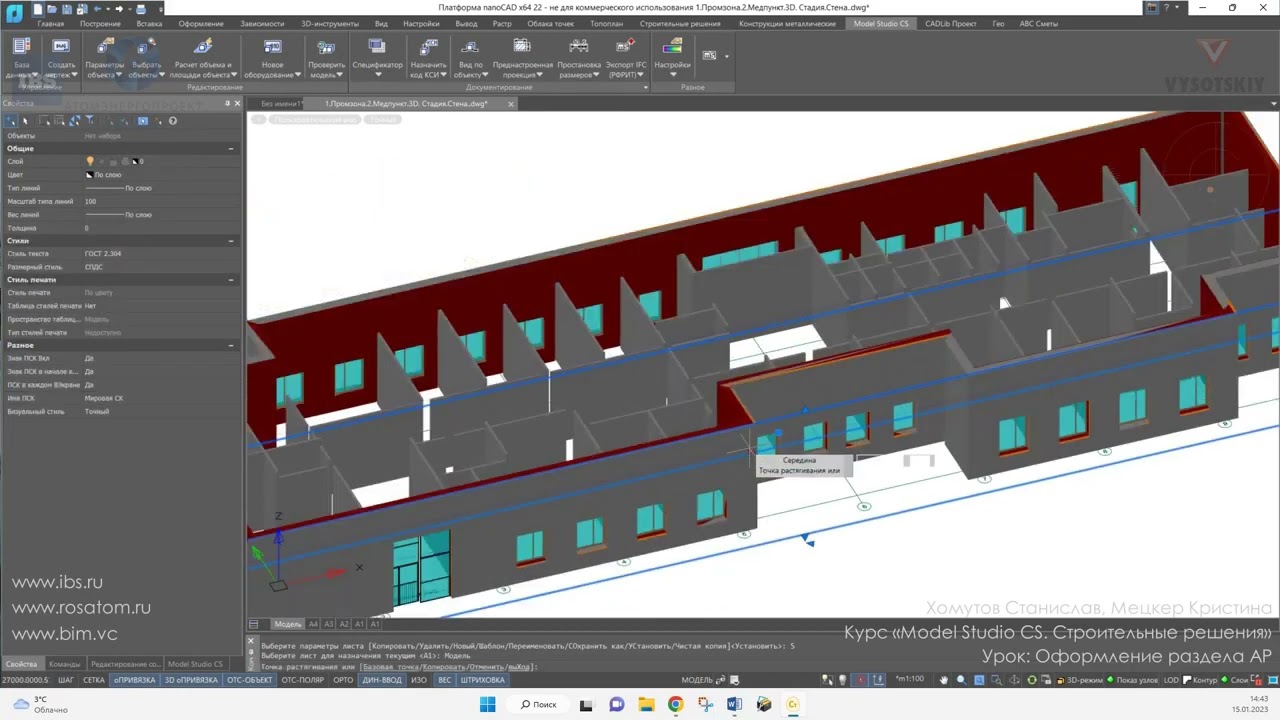Screen dimensions: 1280x720
Task: Open File Explorer from the taskbar
Action: (x=646, y=704)
